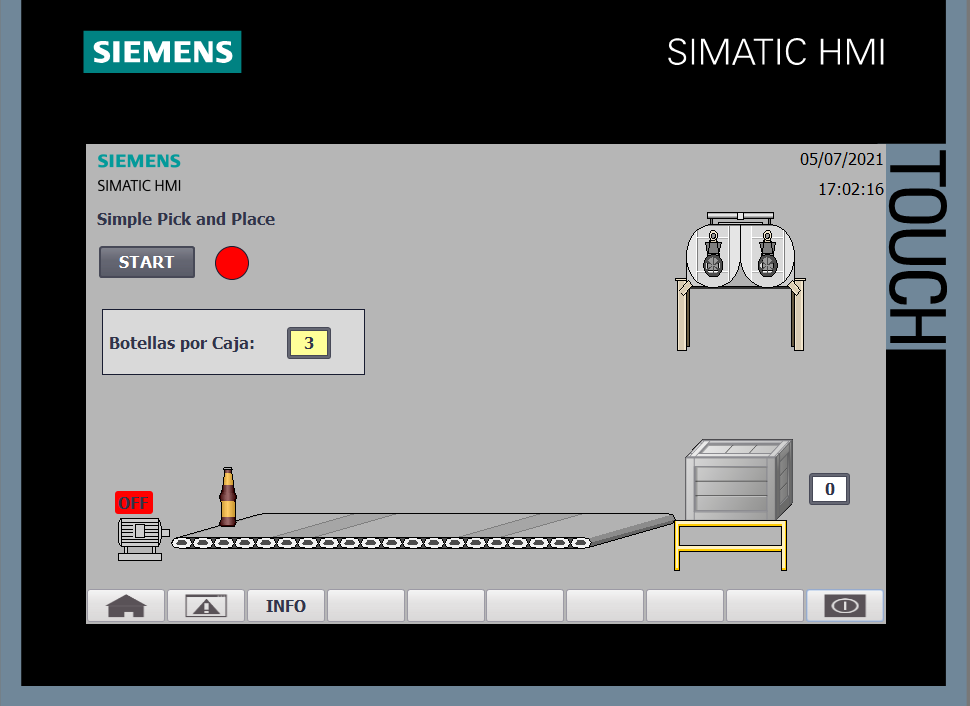Open the INFO screen
The image size is (970, 706).
(x=286, y=606)
